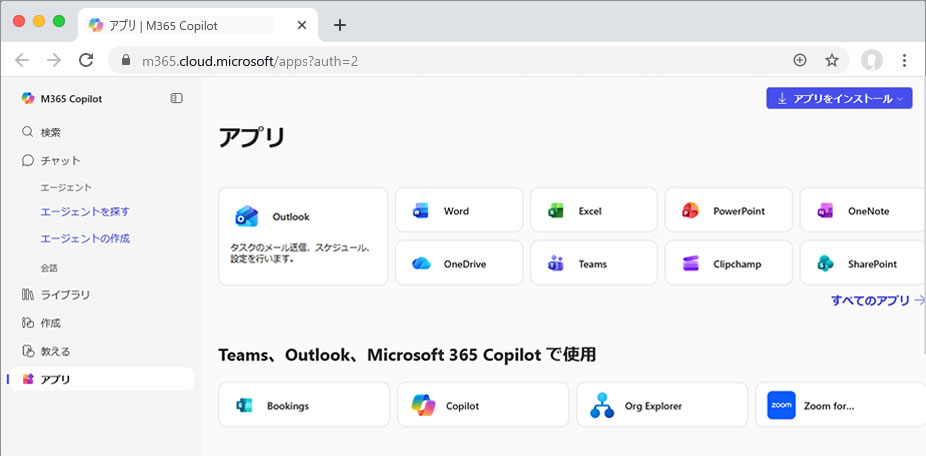Open the Clipchamp app tile
The width and height of the screenshot is (926, 456).
click(x=728, y=264)
